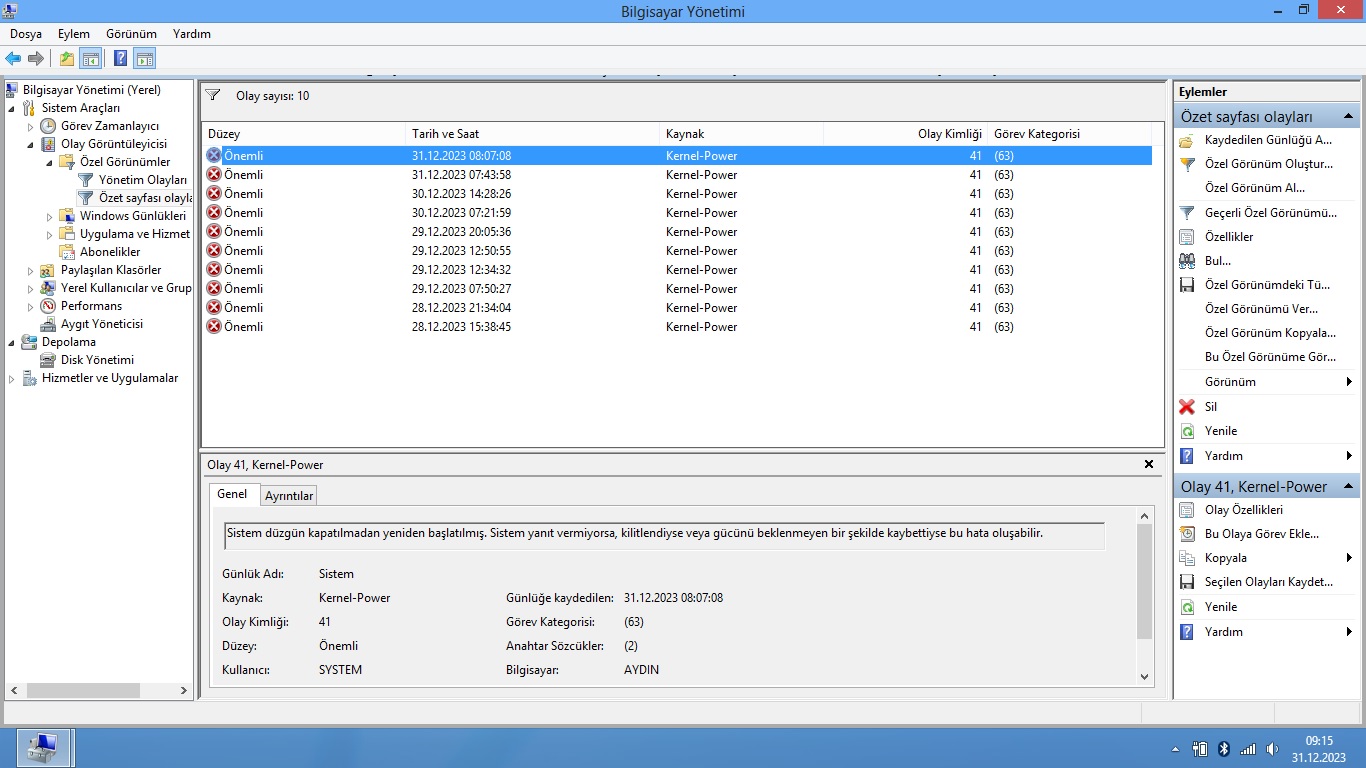Screen dimensions: 1366x768
Task: Collapse the Özet sayfası olayları actions section
Action: point(1350,116)
